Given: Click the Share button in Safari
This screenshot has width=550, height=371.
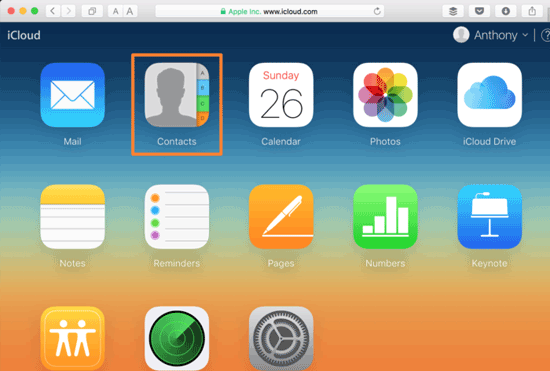Looking at the screenshot, I should [532, 11].
